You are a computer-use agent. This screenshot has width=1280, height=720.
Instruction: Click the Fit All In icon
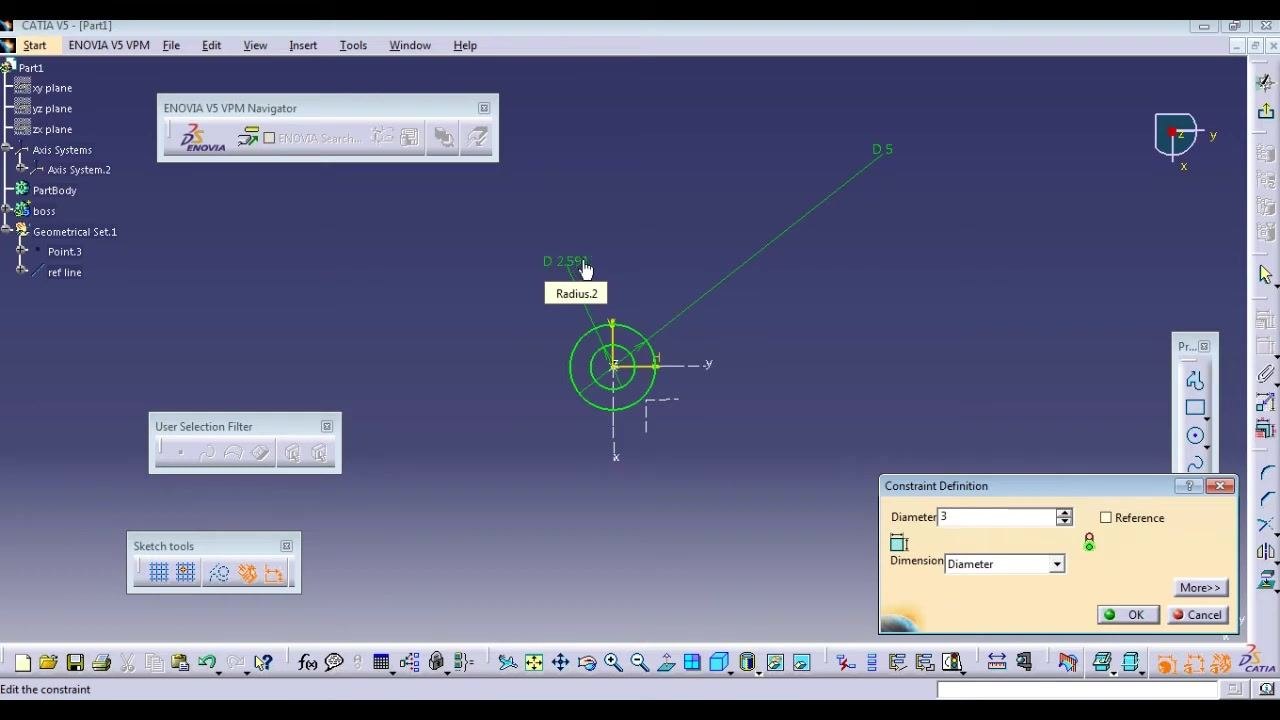pos(534,662)
